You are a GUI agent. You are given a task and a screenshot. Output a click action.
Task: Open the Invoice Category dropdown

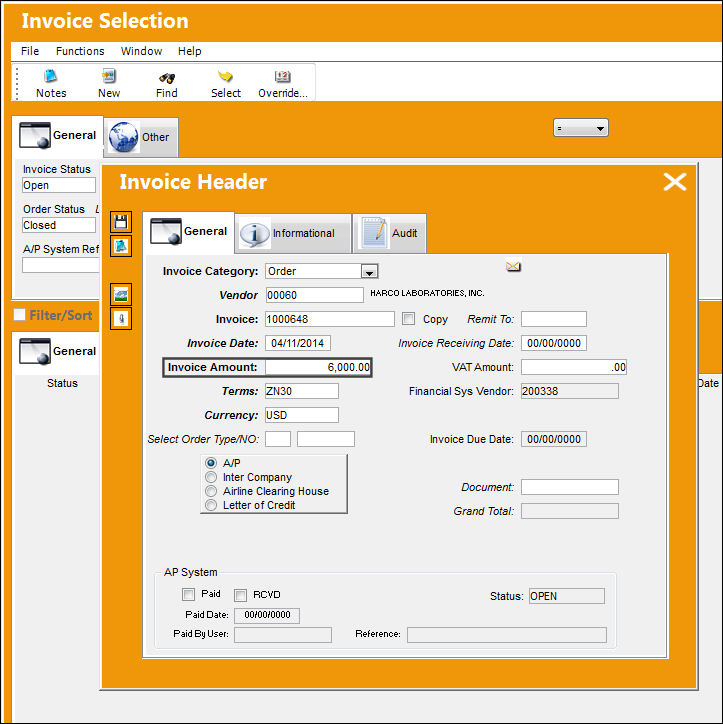click(369, 272)
